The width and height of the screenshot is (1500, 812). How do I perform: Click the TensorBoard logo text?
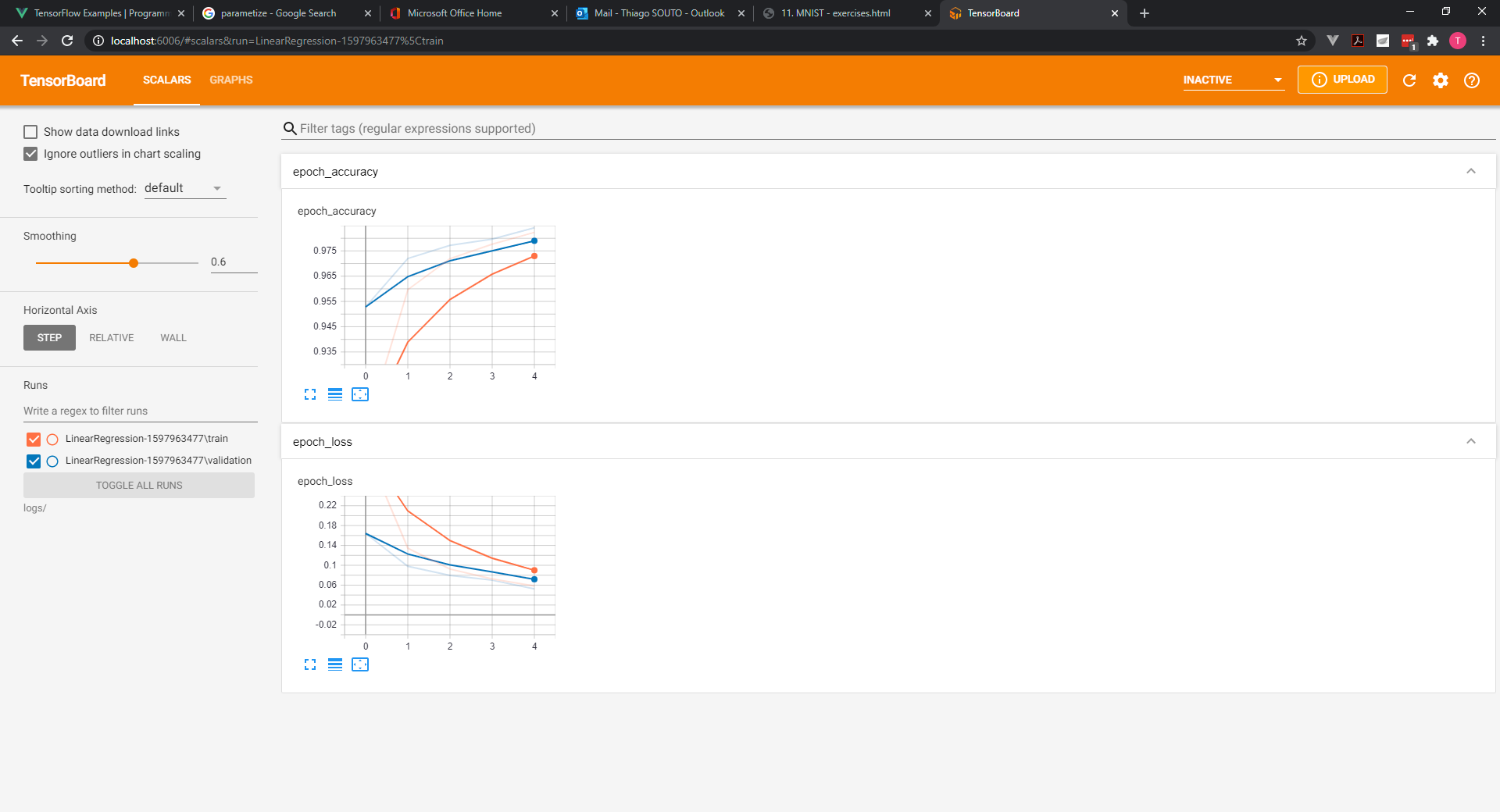tap(63, 80)
